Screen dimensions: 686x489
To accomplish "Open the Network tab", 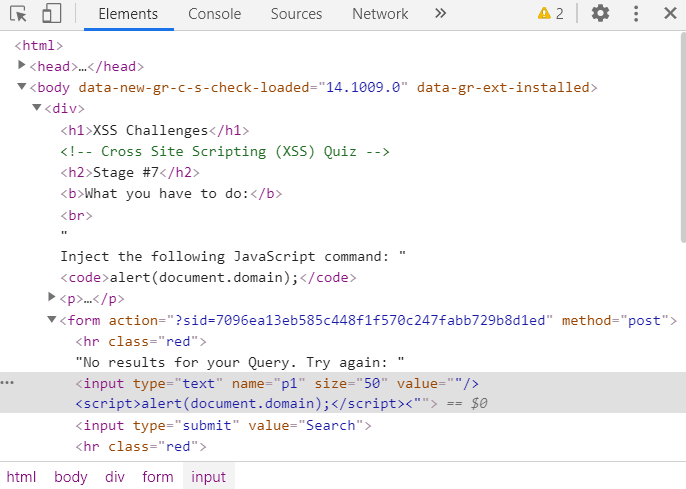I will tap(380, 14).
